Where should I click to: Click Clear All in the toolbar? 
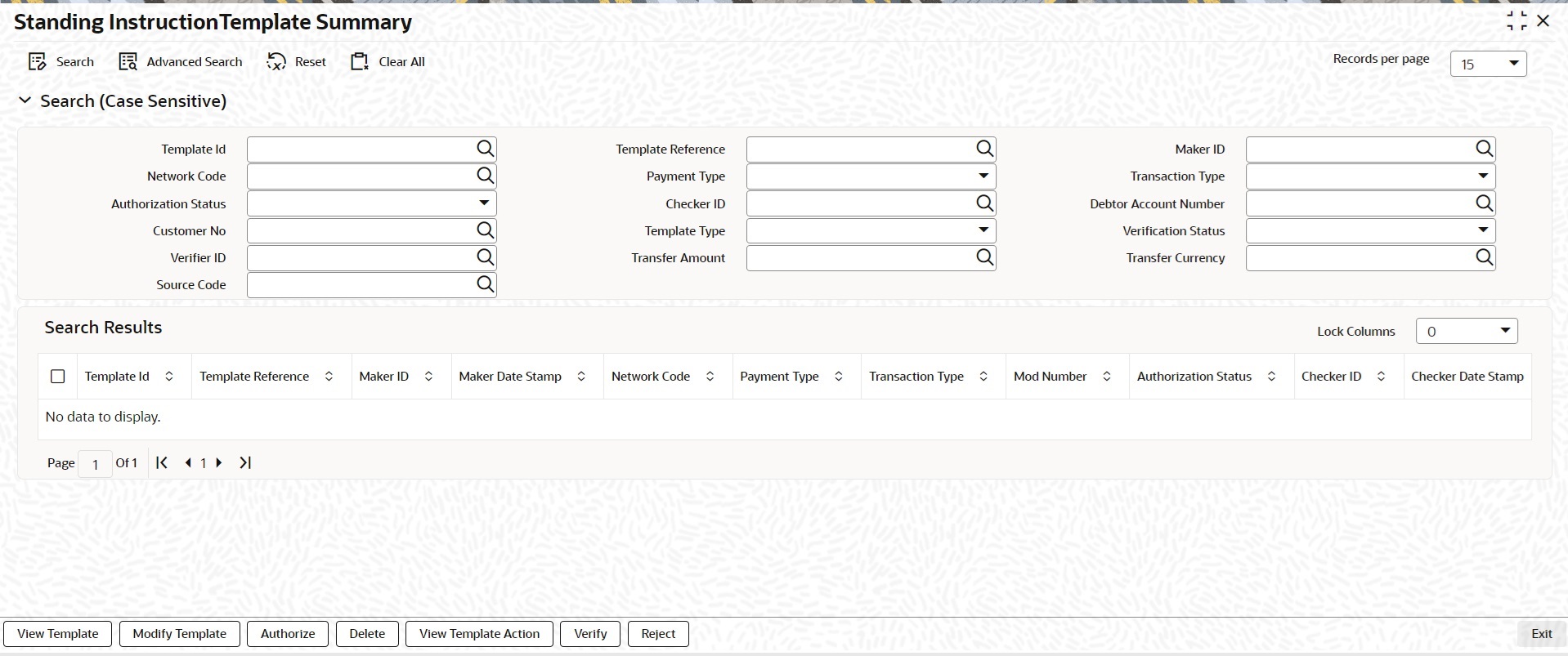click(388, 62)
